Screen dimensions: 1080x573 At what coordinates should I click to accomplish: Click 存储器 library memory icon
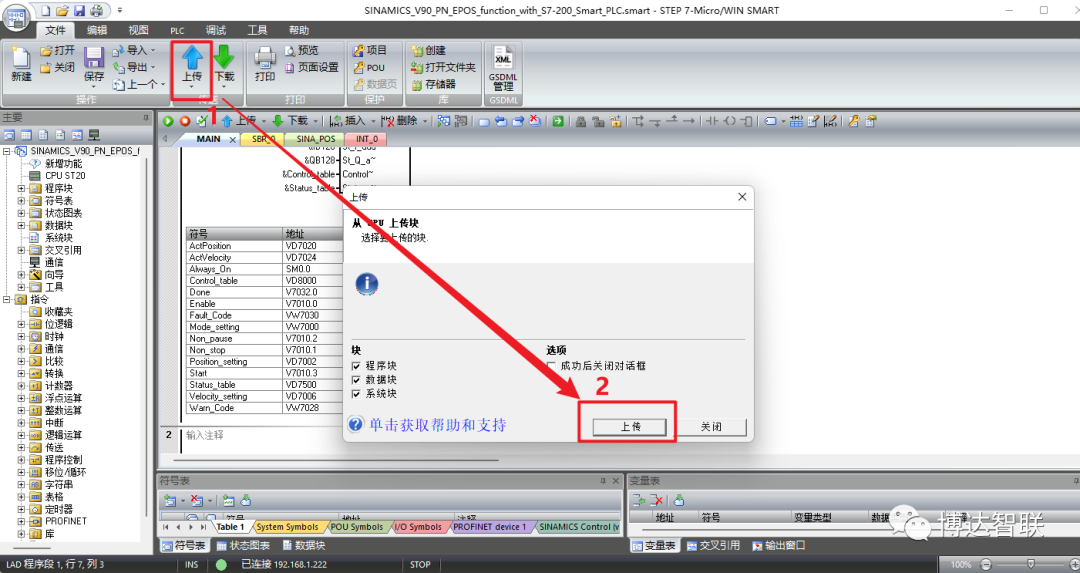point(417,85)
